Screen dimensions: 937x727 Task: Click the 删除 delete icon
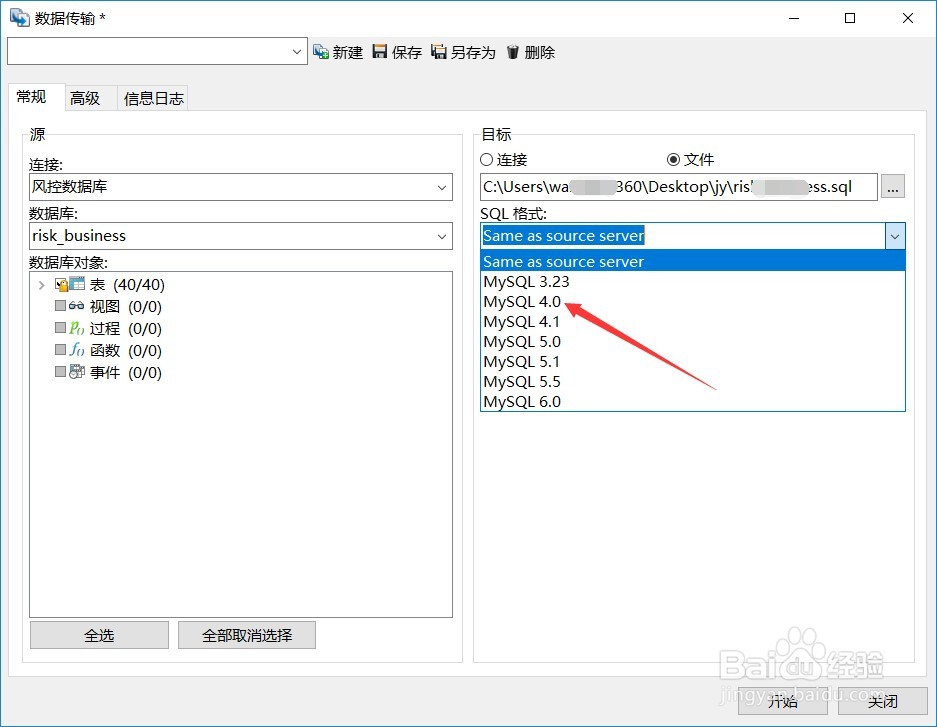513,51
